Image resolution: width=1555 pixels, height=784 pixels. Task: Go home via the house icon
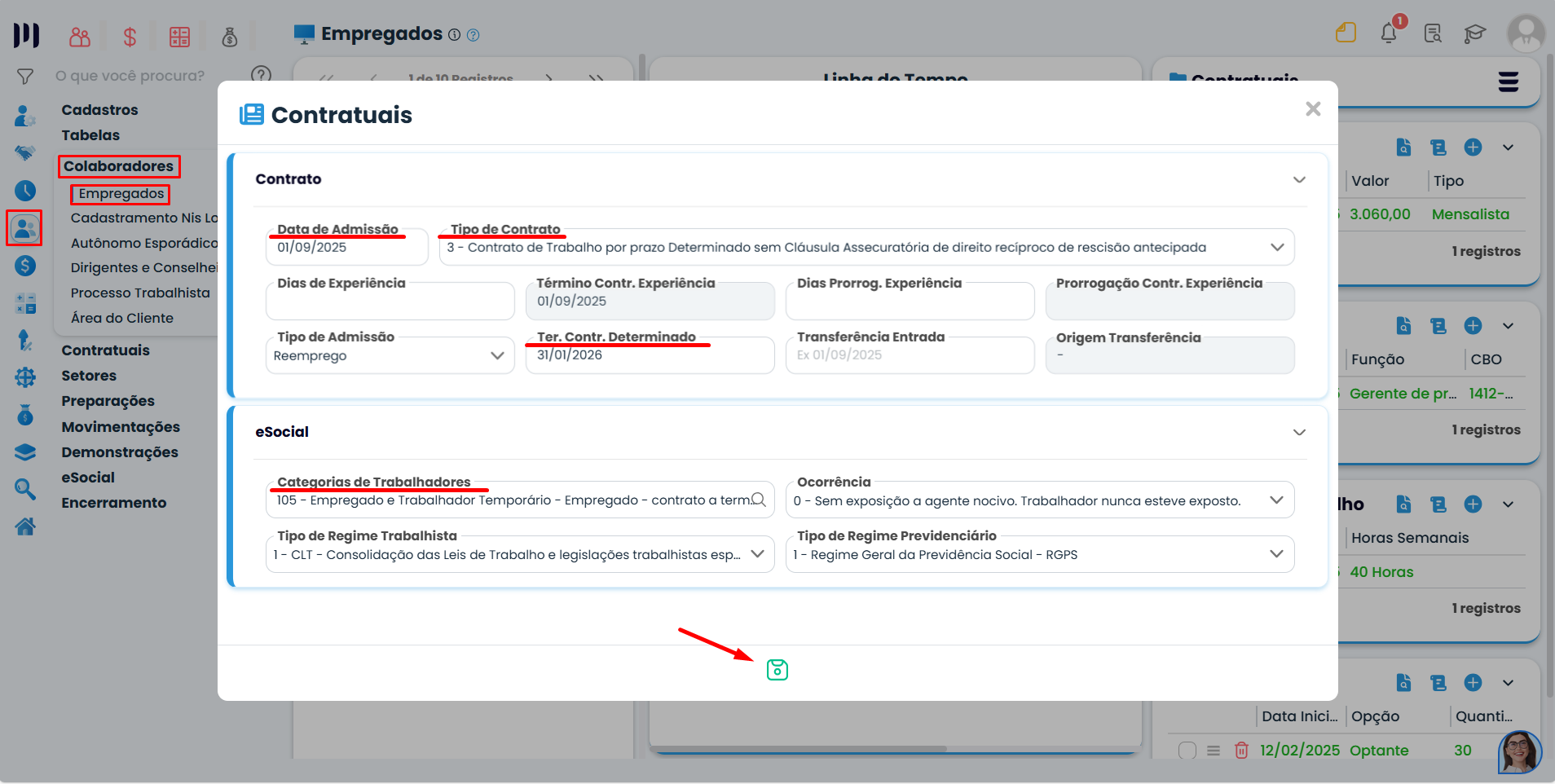coord(25,527)
